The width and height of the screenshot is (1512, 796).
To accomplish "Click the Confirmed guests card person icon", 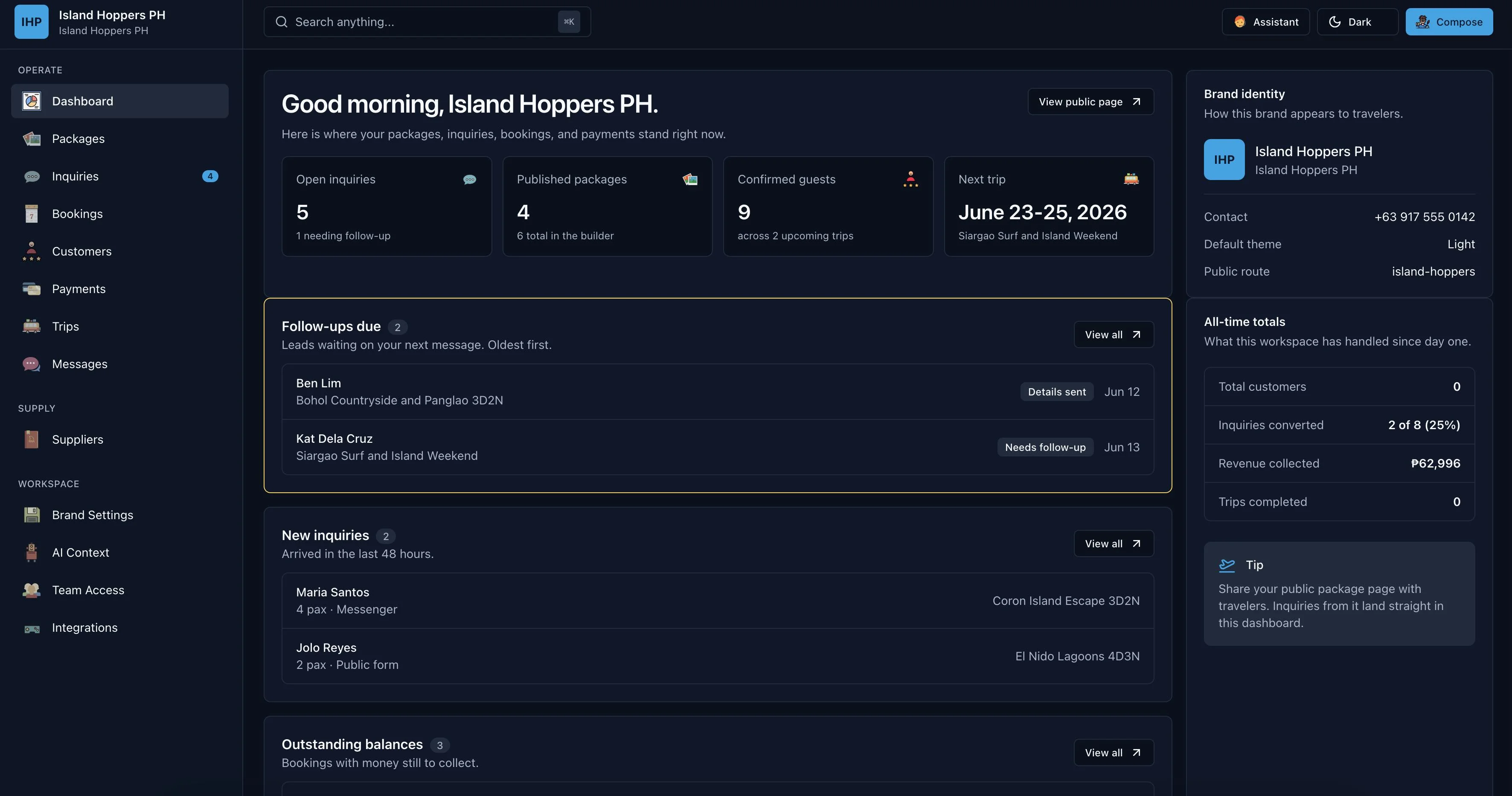I will pyautogui.click(x=911, y=179).
